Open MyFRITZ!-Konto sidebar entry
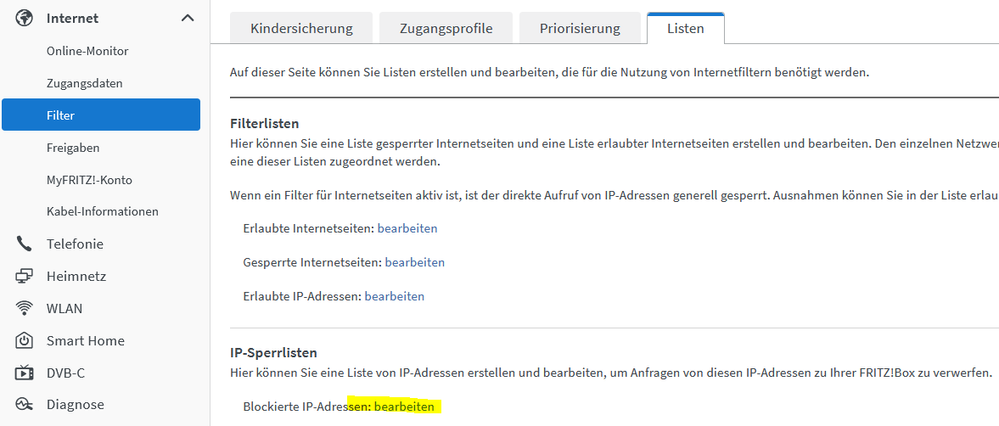This screenshot has width=999, height=426. [x=89, y=180]
